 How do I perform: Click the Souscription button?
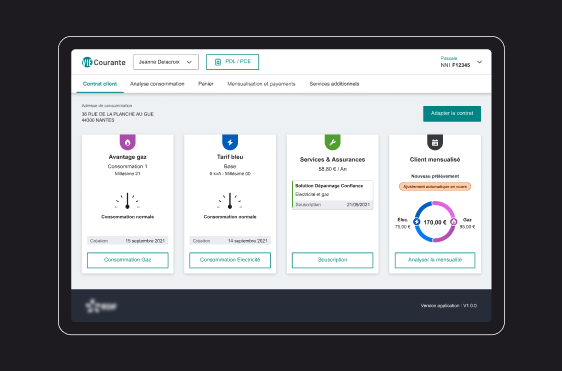point(333,260)
